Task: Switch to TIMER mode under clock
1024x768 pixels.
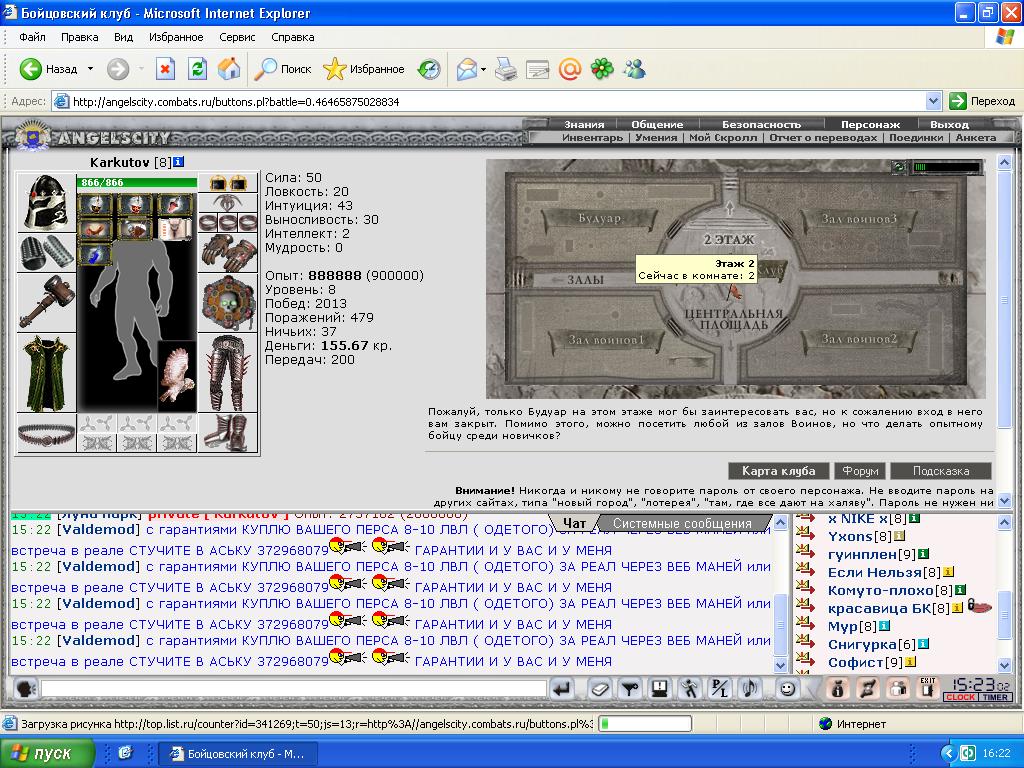Action: click(995, 697)
